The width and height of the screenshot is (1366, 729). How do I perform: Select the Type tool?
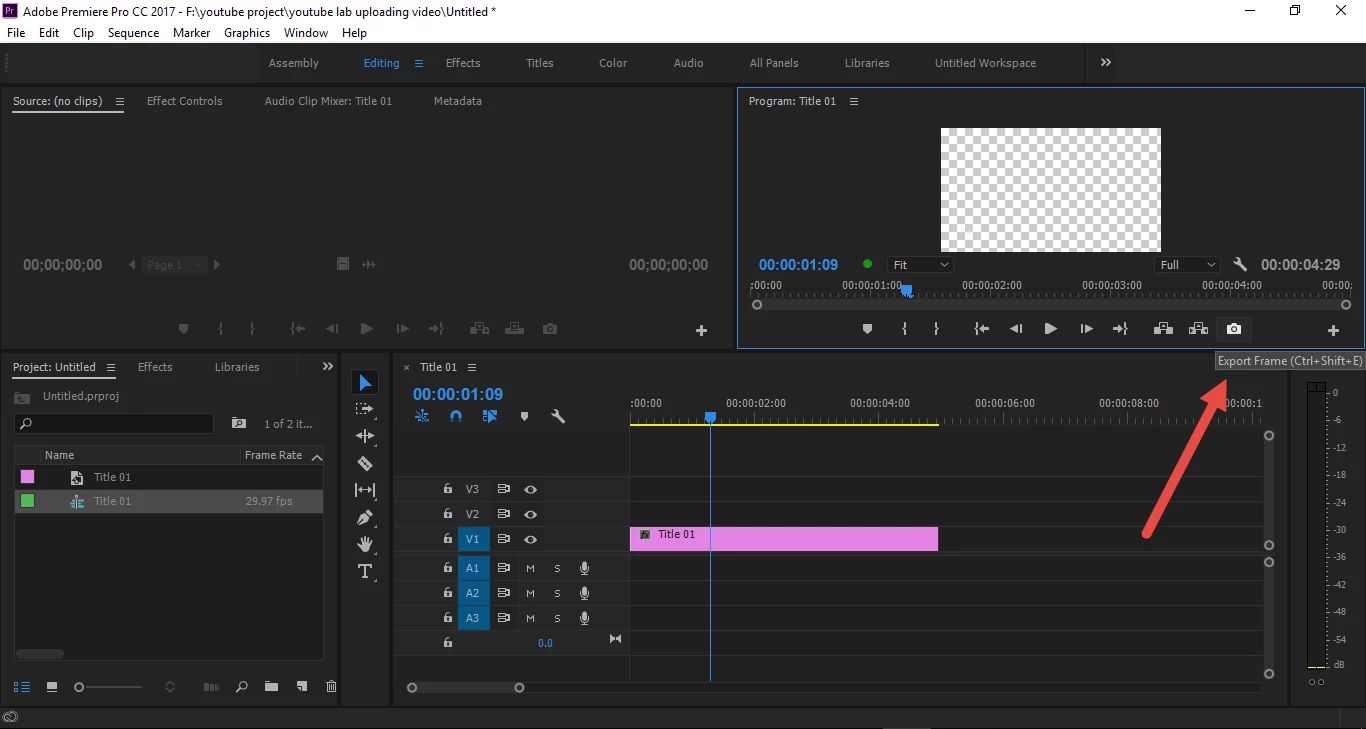pyautogui.click(x=365, y=571)
